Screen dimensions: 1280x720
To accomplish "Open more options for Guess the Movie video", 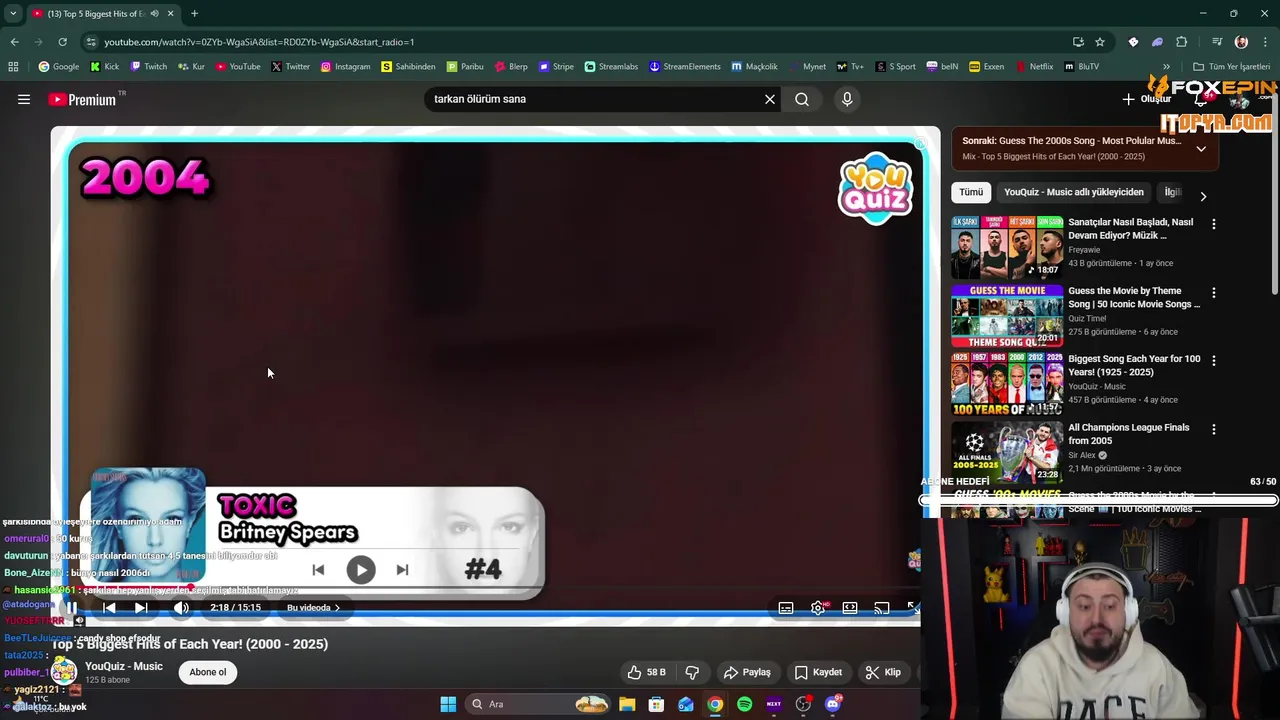I will [1214, 293].
